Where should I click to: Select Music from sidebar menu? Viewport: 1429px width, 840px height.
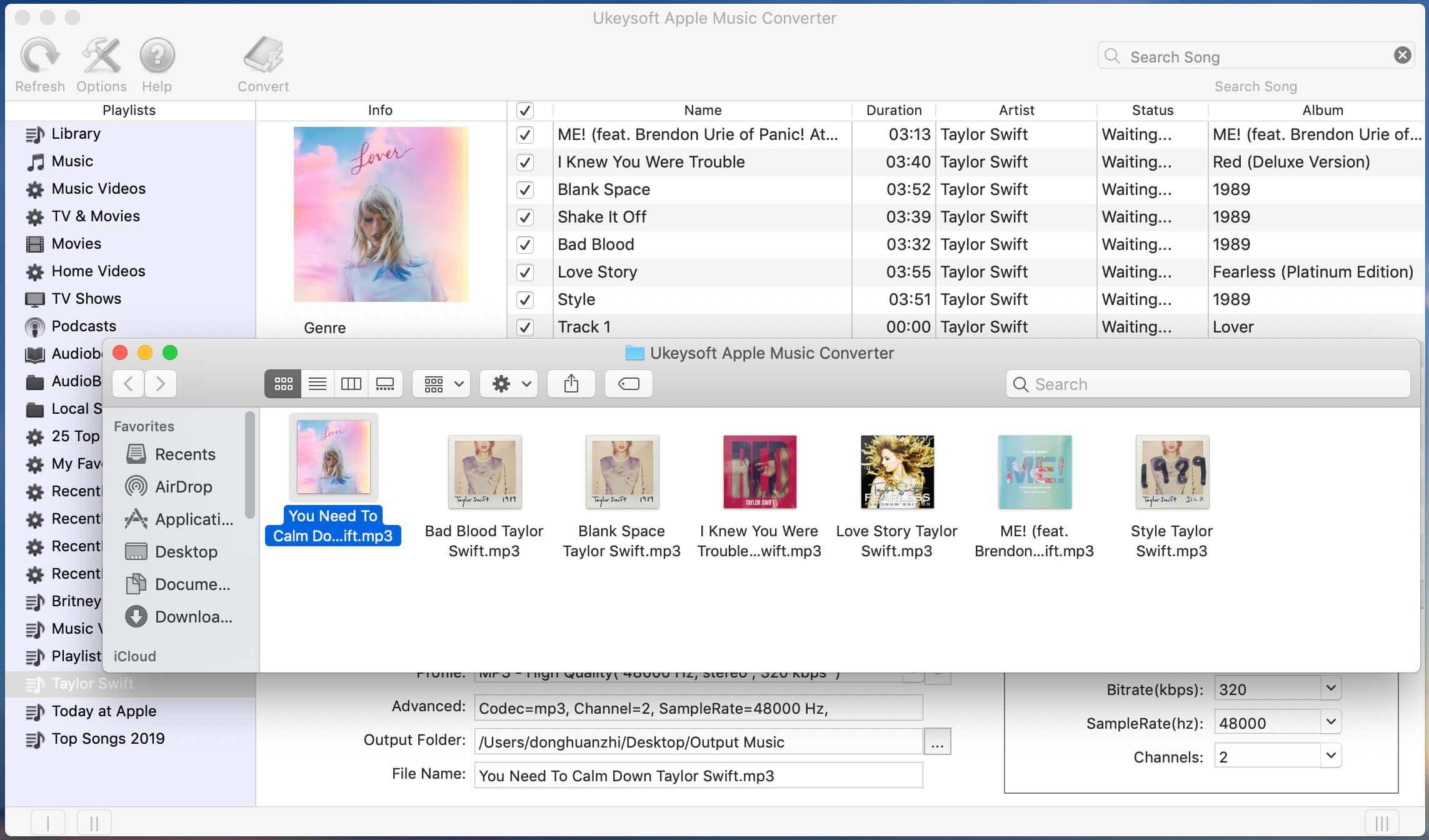coord(72,162)
